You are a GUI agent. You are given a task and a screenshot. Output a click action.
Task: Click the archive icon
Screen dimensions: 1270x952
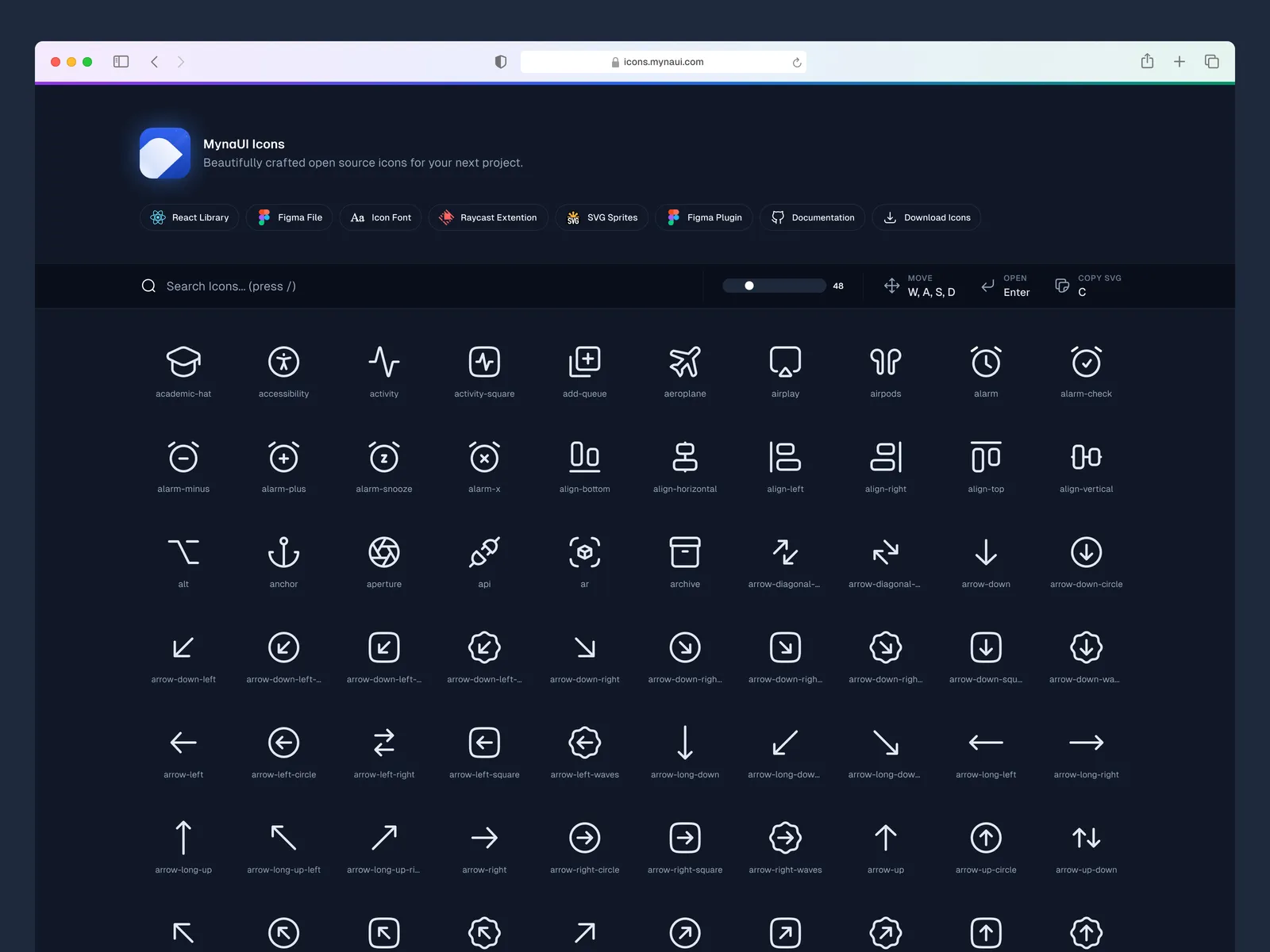click(x=684, y=553)
